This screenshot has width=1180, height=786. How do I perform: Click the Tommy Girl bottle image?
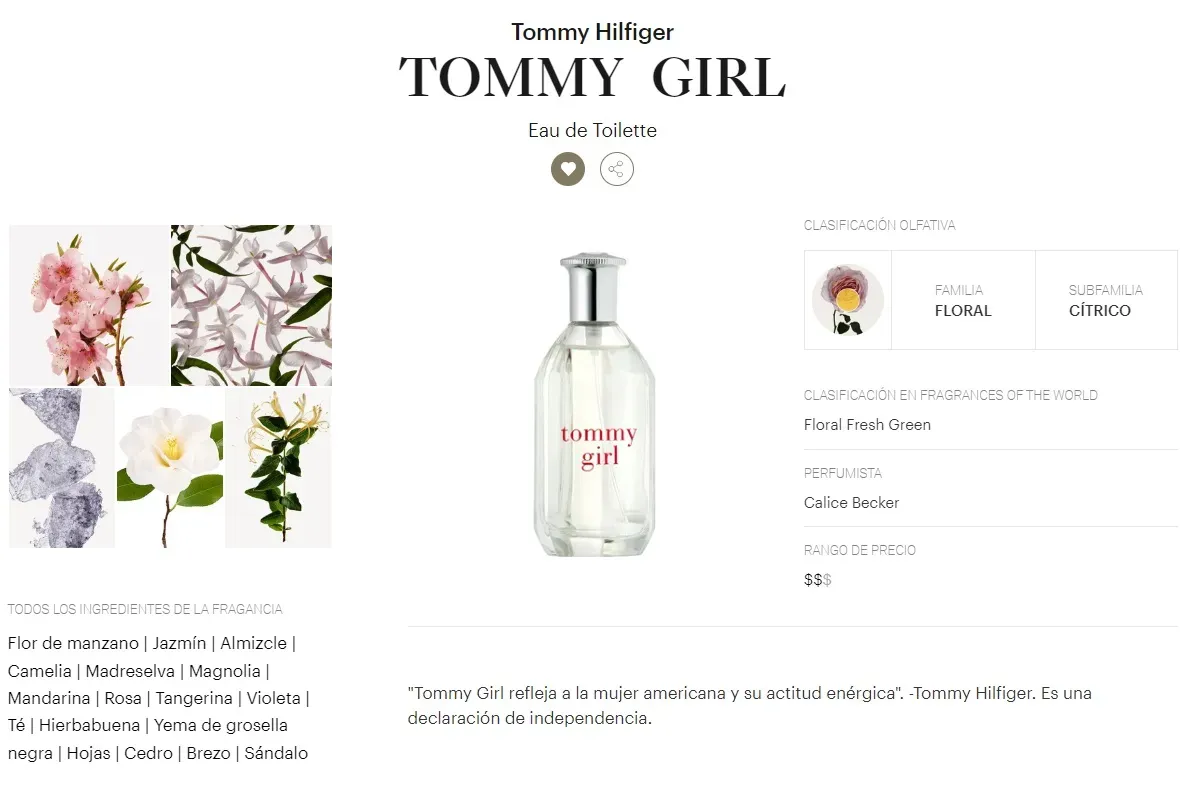(x=595, y=405)
